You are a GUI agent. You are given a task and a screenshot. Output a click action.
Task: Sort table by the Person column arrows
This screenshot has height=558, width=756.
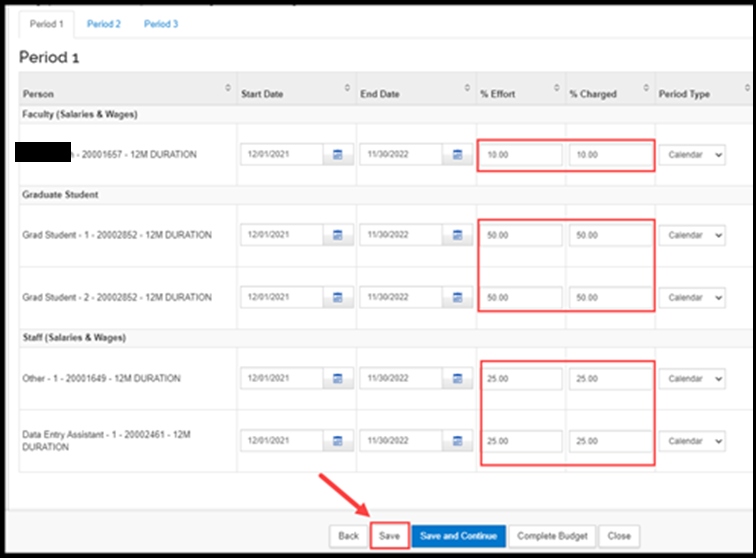[228, 89]
